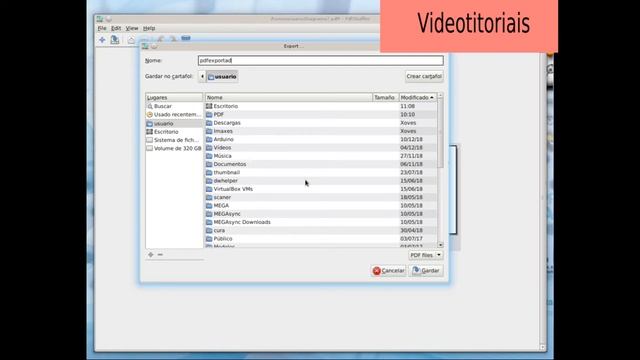Viewport: 640px width, 360px height.
Task: Select the Escritorio folder in file list
Action: click(320, 106)
